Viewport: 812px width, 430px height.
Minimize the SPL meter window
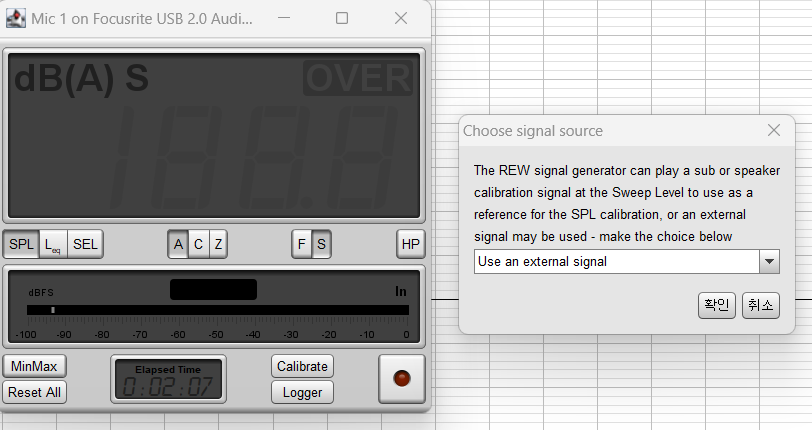click(x=284, y=18)
